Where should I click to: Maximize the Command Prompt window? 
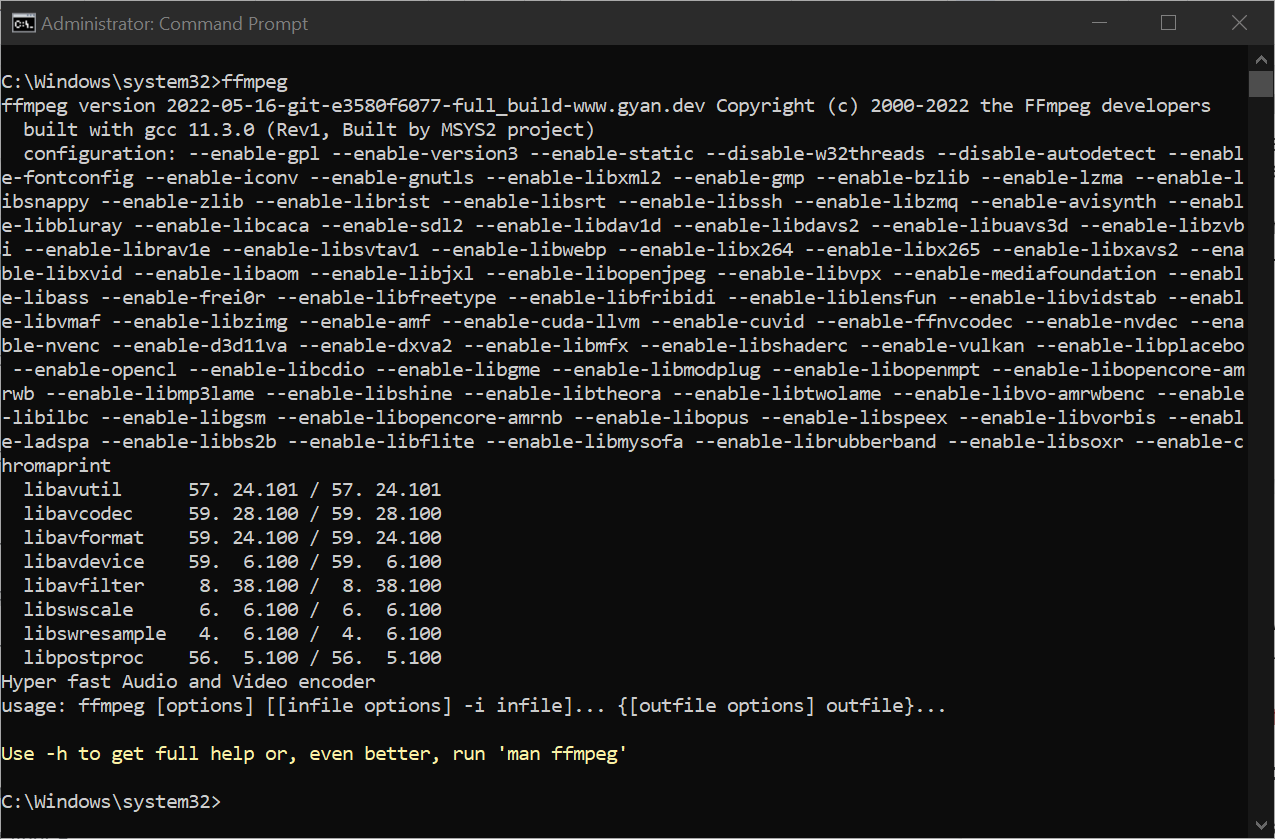click(1168, 23)
